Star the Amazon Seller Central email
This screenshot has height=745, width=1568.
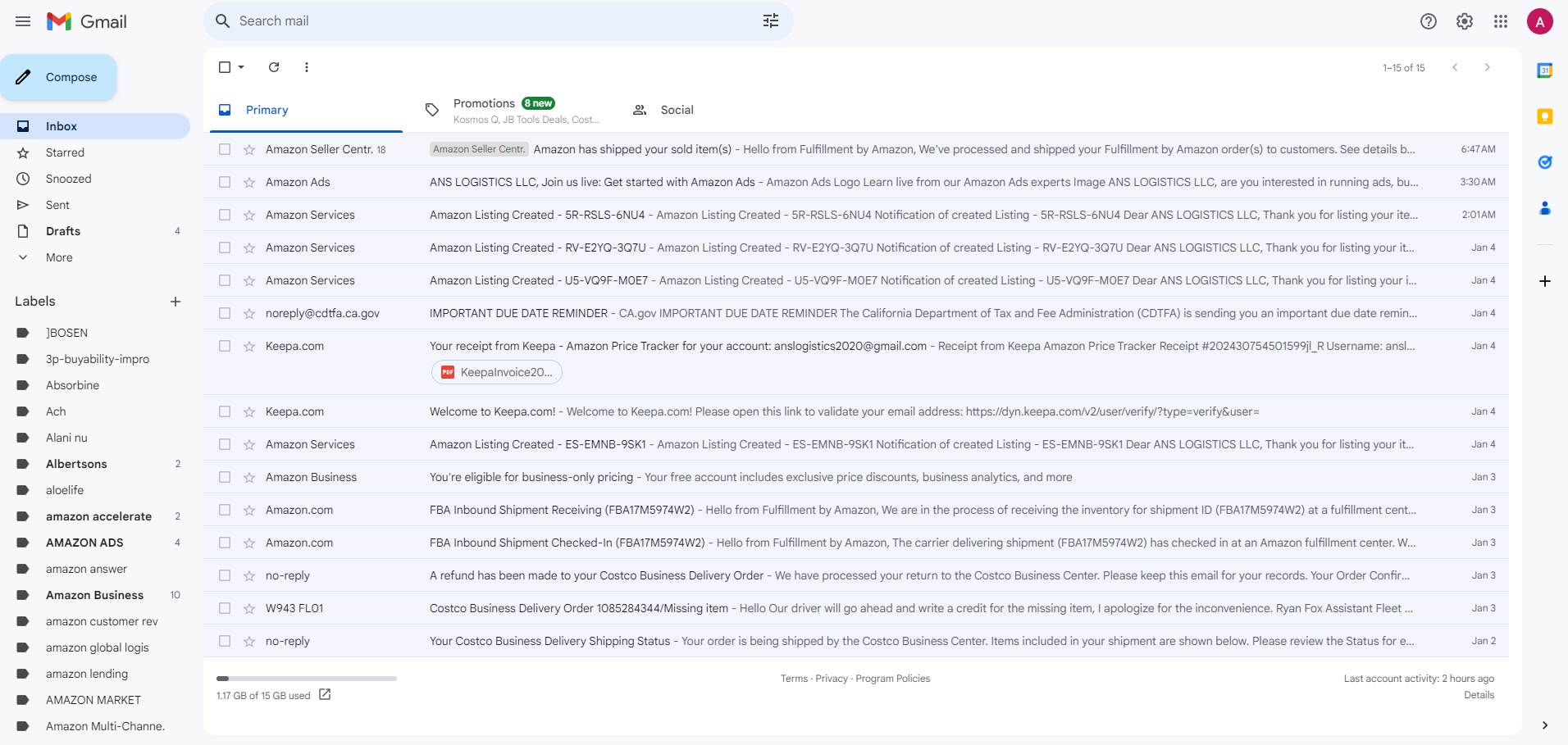coord(249,149)
